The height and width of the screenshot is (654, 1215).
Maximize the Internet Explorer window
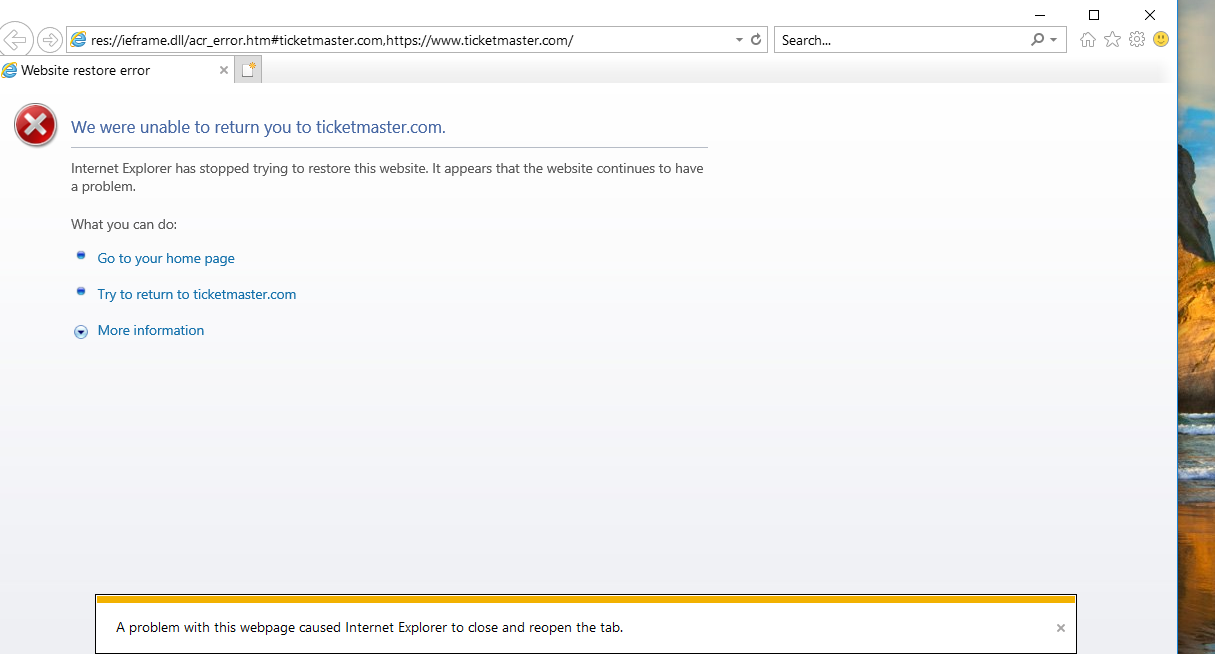(1094, 14)
